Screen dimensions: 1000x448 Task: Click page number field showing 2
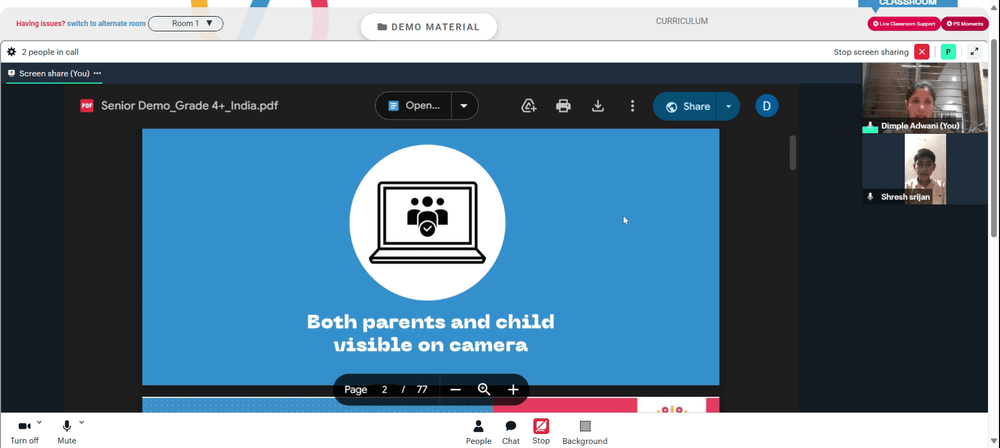click(385, 390)
